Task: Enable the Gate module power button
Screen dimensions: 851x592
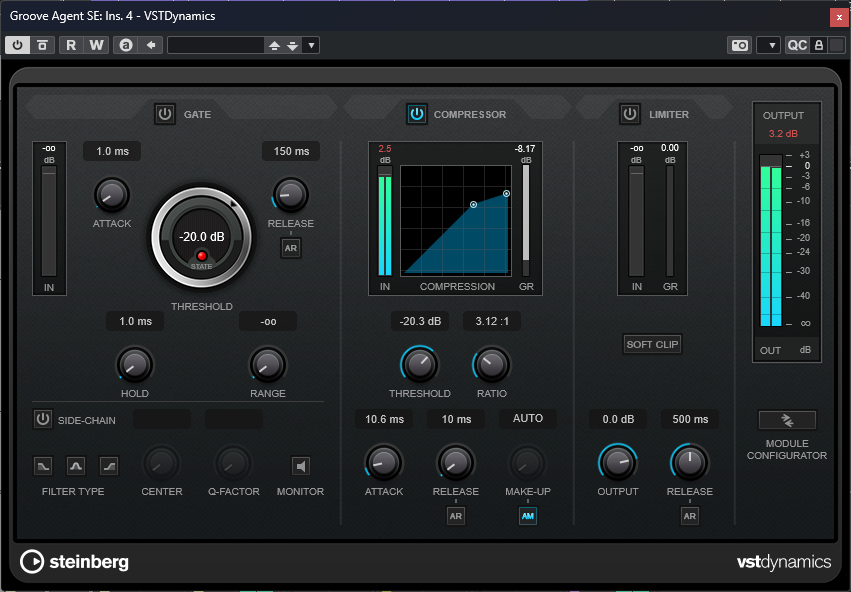Action: (x=165, y=114)
